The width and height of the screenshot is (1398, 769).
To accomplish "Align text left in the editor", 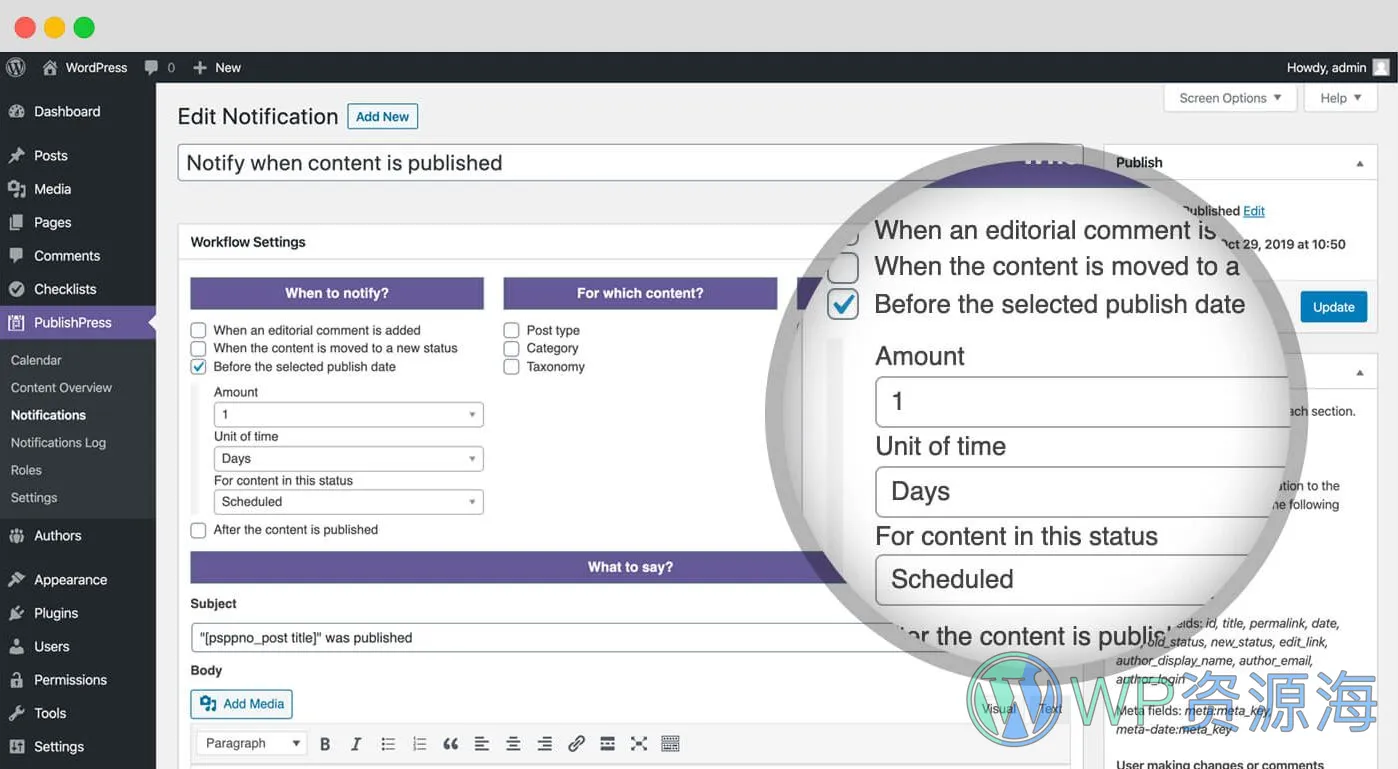I will (x=482, y=744).
